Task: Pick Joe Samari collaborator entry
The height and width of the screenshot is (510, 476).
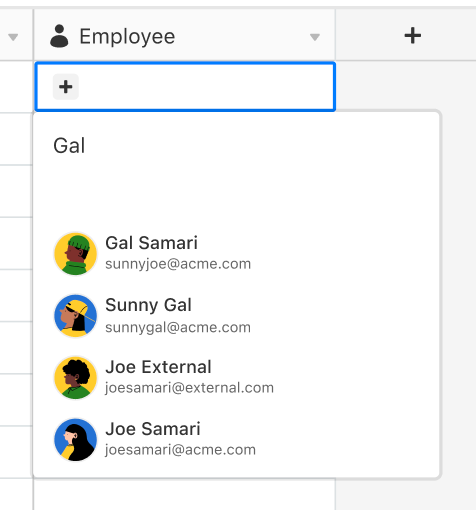Action: pyautogui.click(x=237, y=440)
